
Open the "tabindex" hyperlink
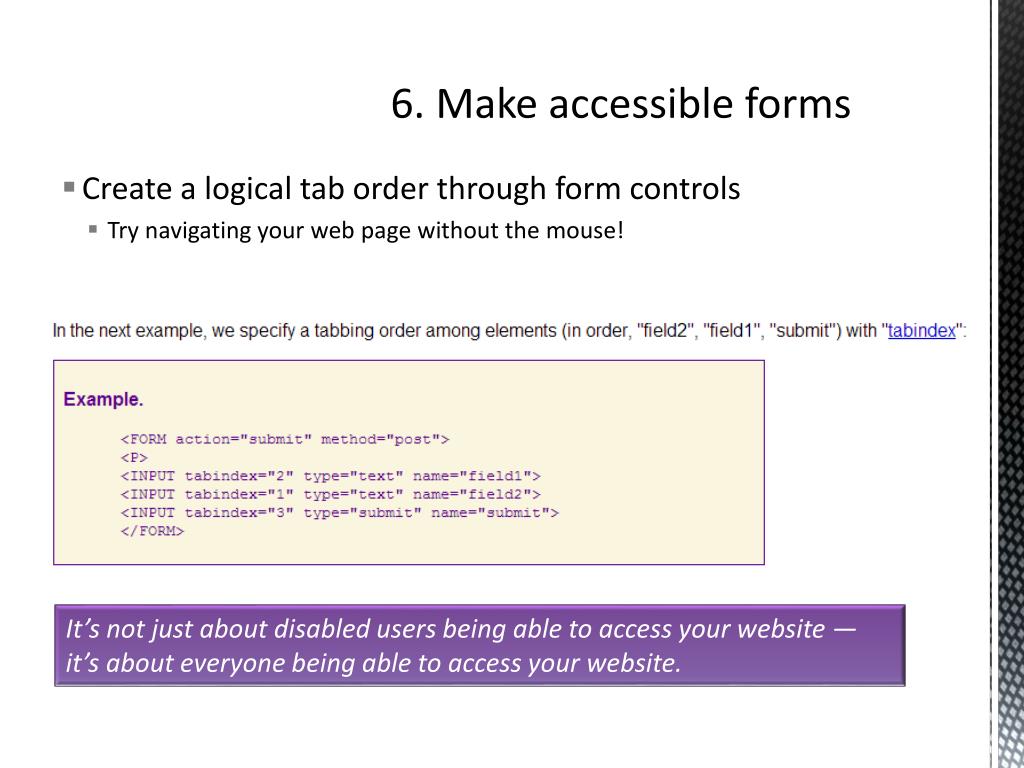[x=921, y=330]
